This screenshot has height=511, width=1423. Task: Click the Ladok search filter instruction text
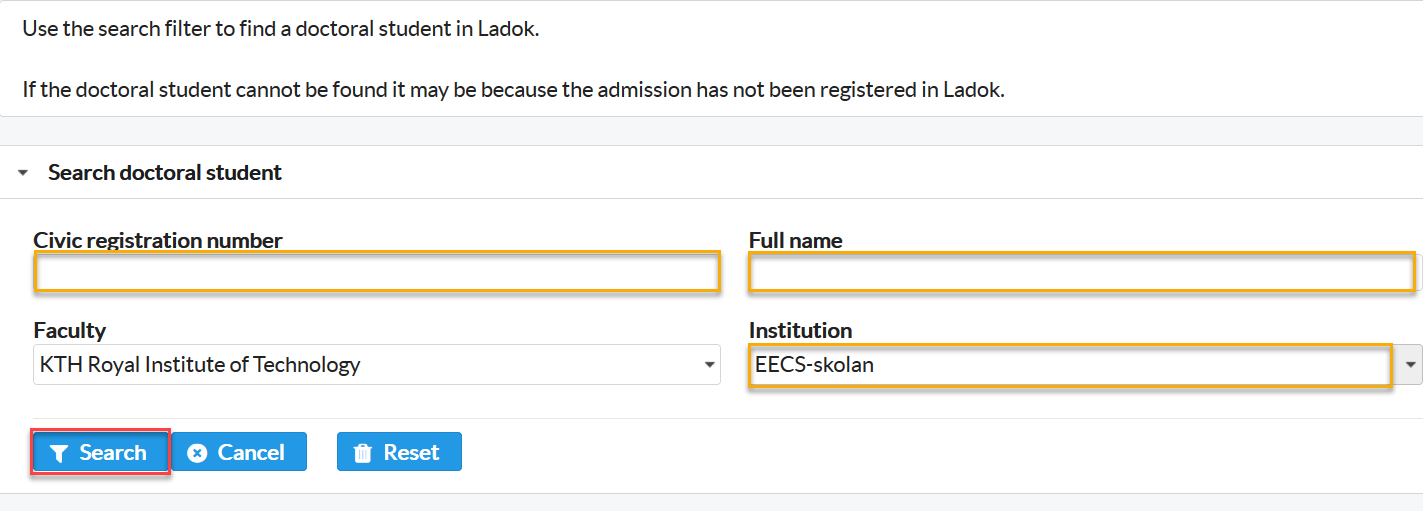(281, 28)
